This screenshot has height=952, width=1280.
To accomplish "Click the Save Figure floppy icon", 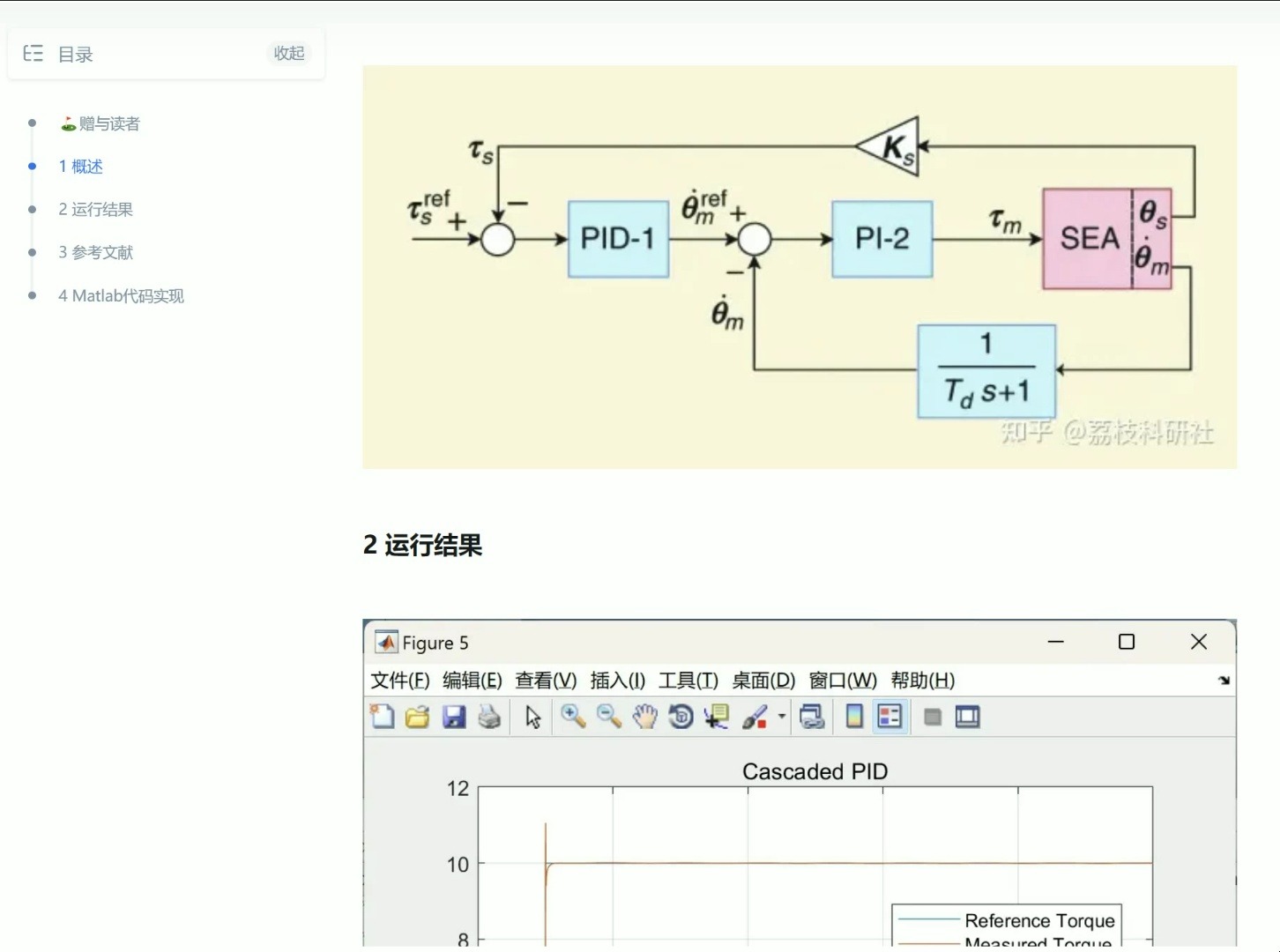I will coord(454,717).
